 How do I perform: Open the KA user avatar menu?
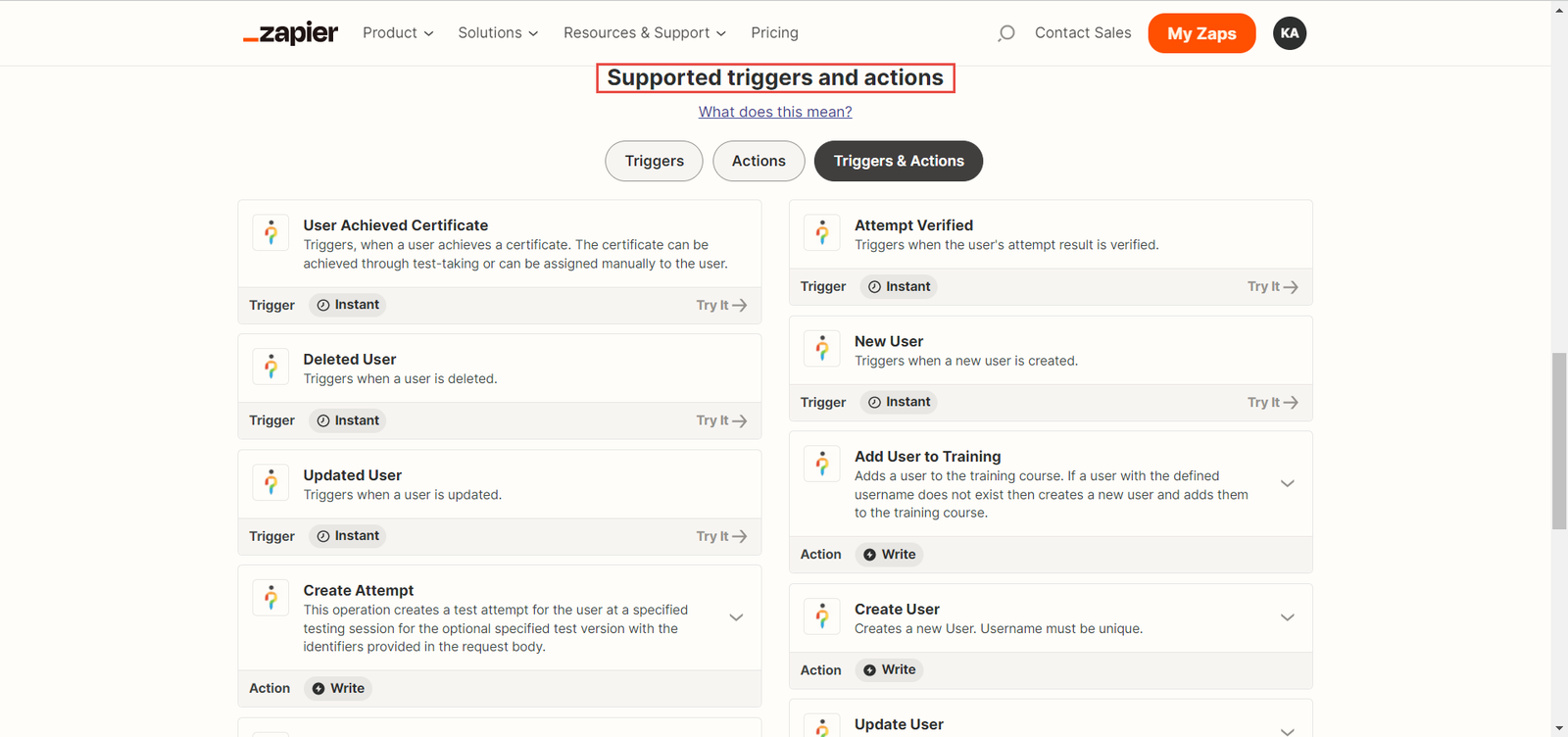click(x=1289, y=33)
